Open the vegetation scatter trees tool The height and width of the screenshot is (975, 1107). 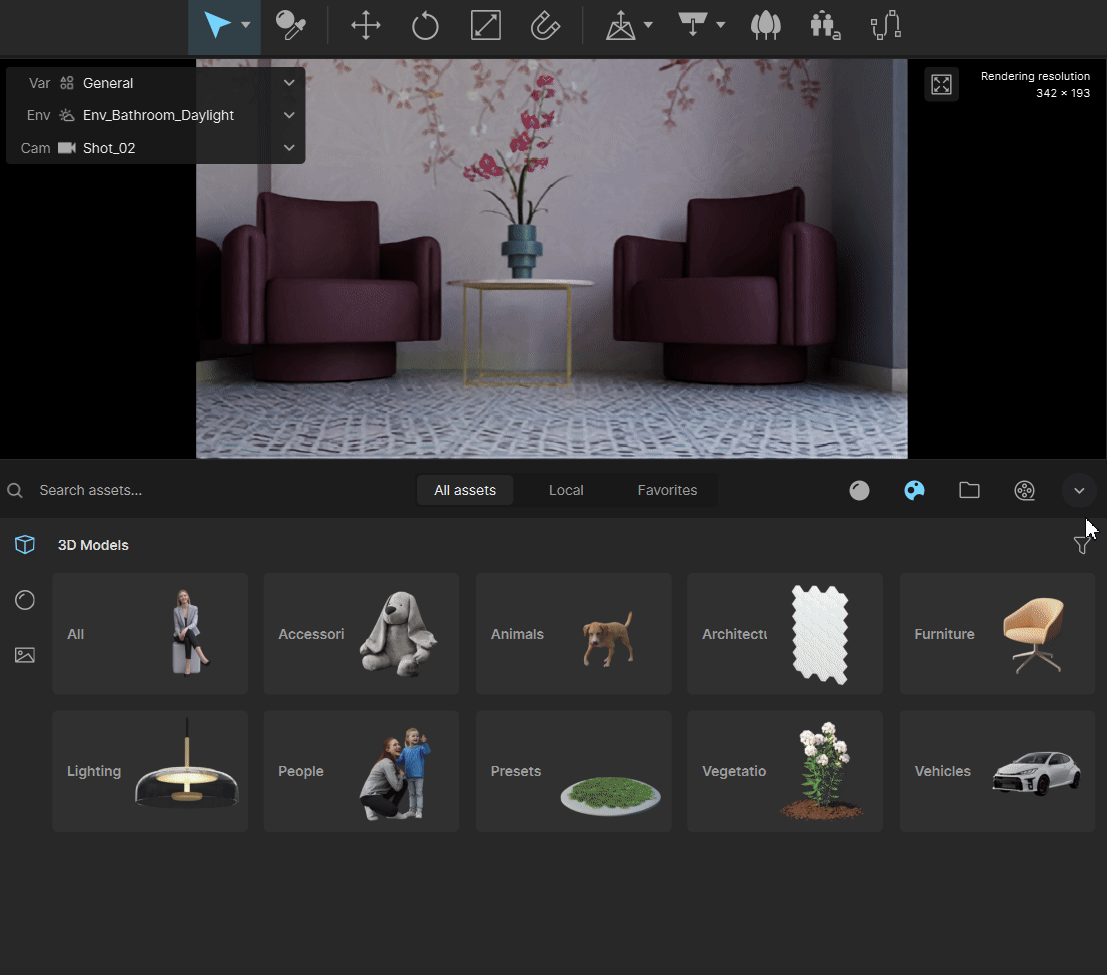[x=765, y=25]
